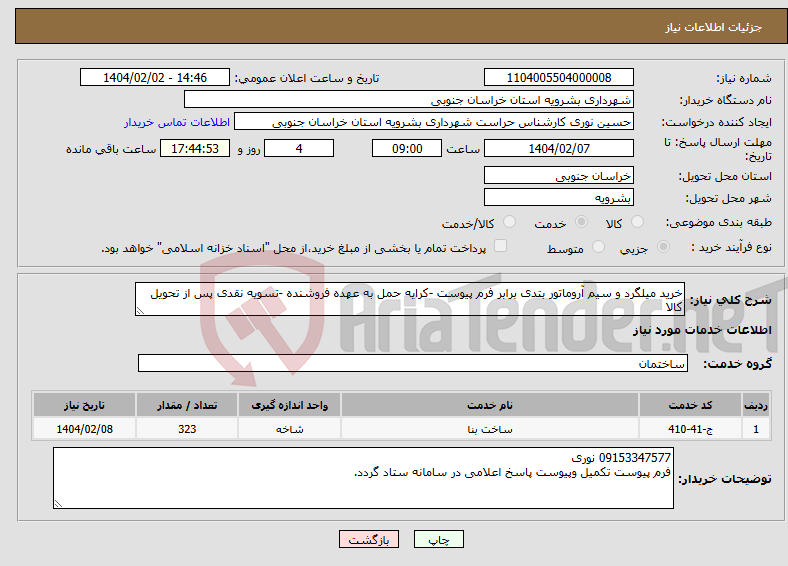Click the need date cell 1404/02/08
Viewport: 788px width, 566px height.
84,429
